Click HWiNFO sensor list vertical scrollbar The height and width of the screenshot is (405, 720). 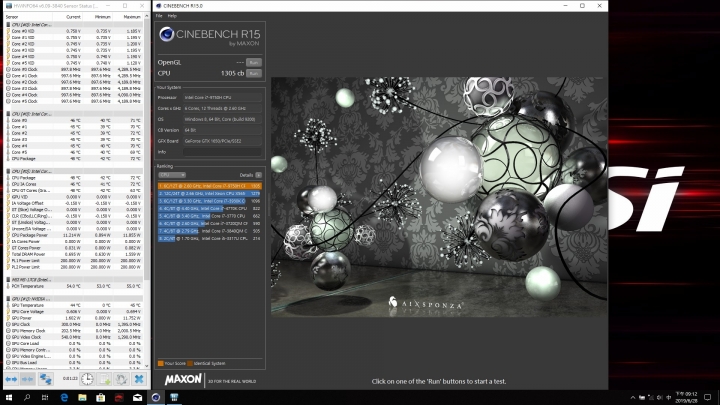(x=146, y=150)
